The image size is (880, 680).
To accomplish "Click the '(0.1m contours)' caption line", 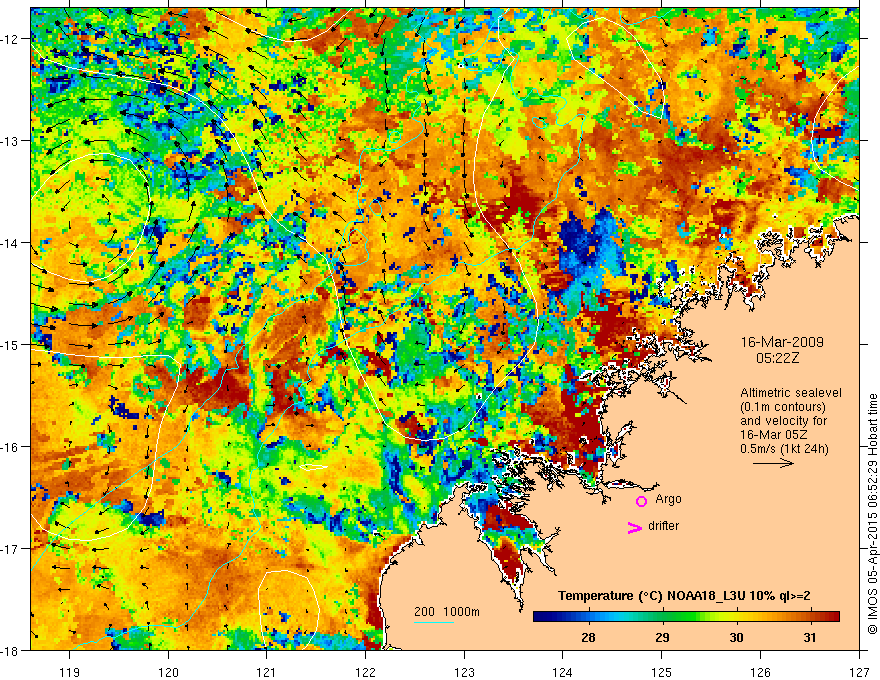I will (x=783, y=407).
